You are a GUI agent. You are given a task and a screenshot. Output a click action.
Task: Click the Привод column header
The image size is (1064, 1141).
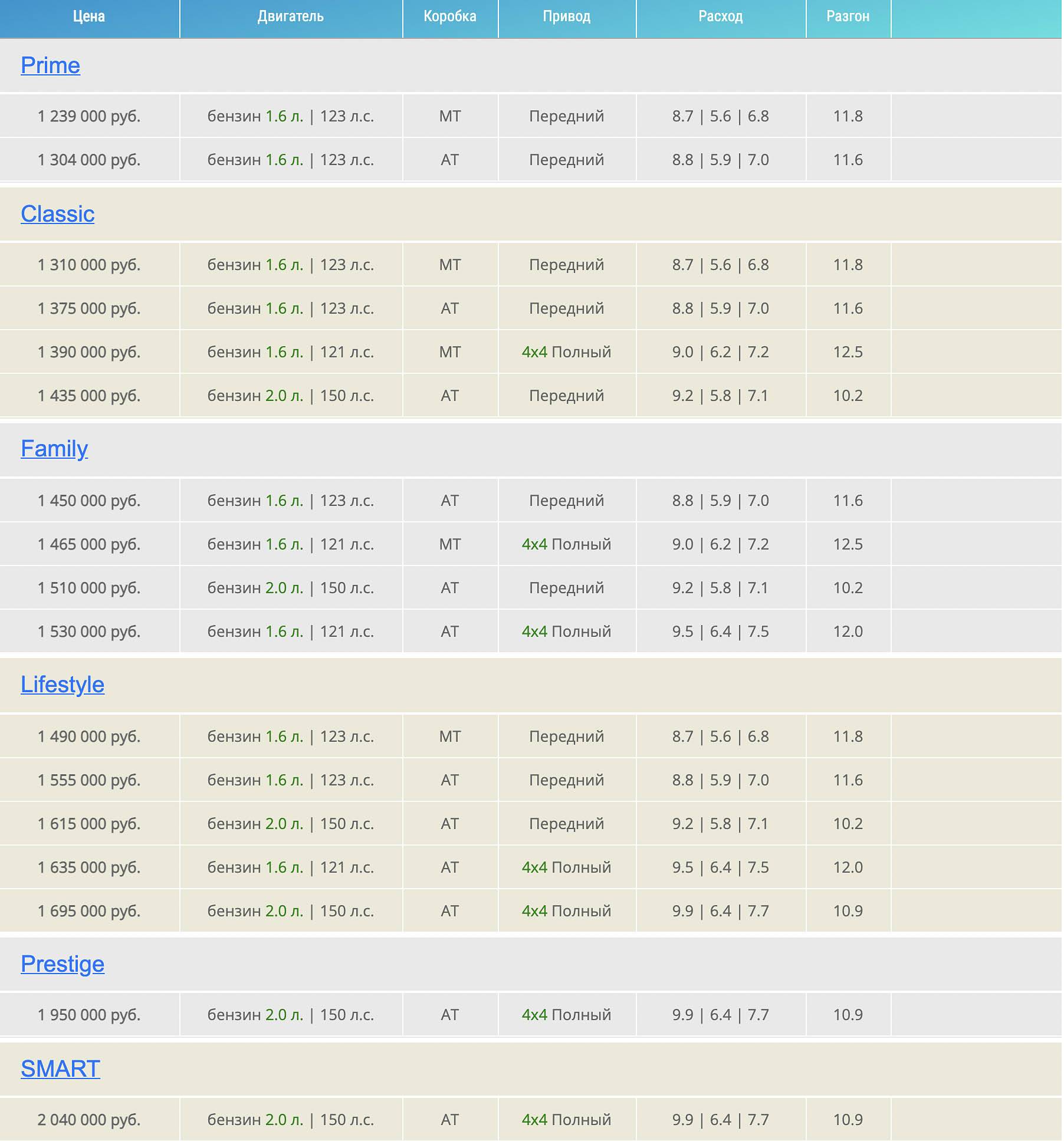tap(567, 17)
